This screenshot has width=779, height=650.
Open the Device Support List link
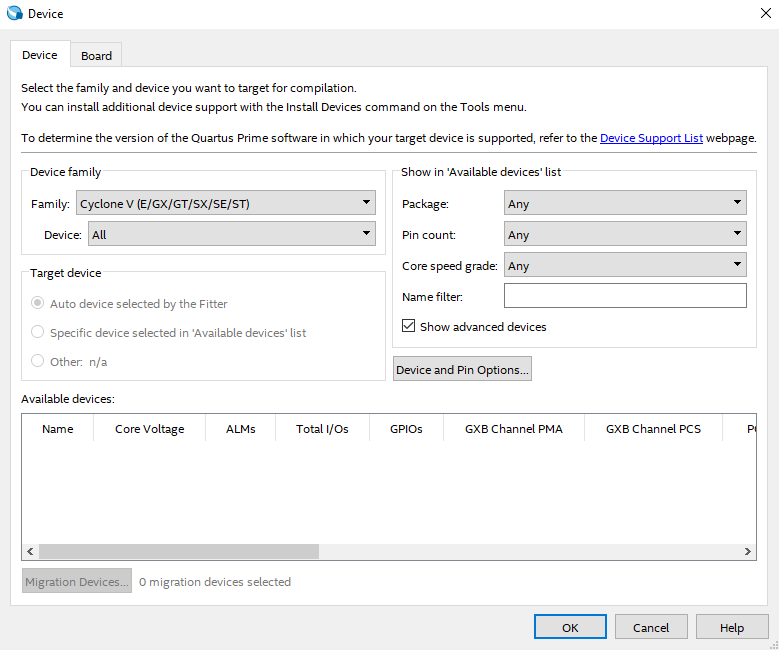pyautogui.click(x=651, y=138)
